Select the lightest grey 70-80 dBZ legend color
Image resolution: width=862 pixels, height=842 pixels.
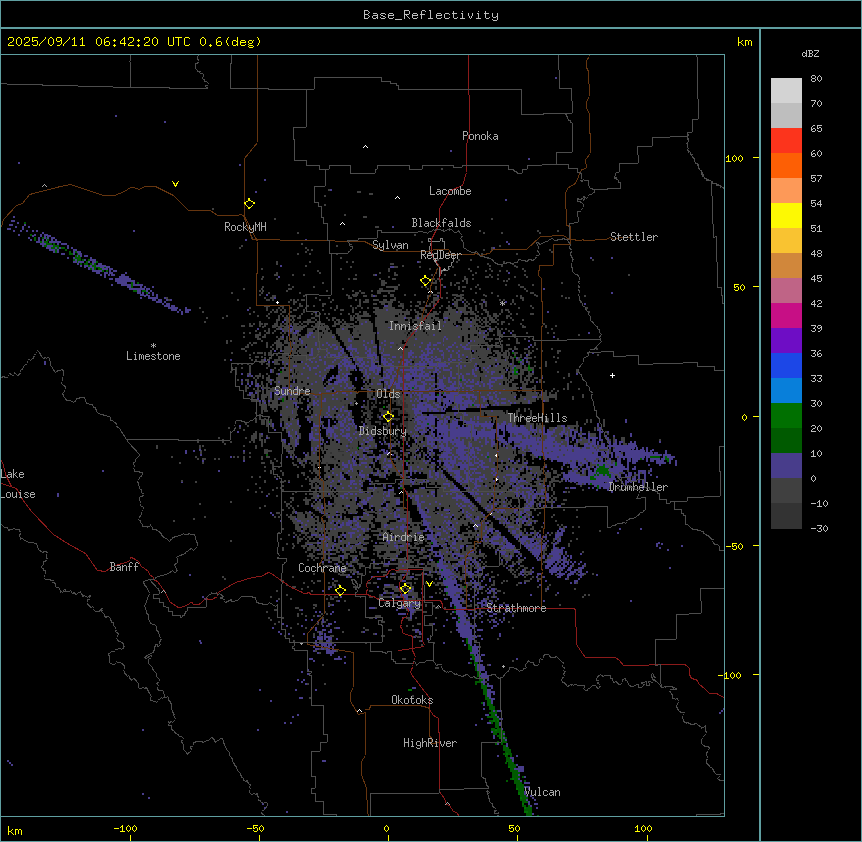786,90
